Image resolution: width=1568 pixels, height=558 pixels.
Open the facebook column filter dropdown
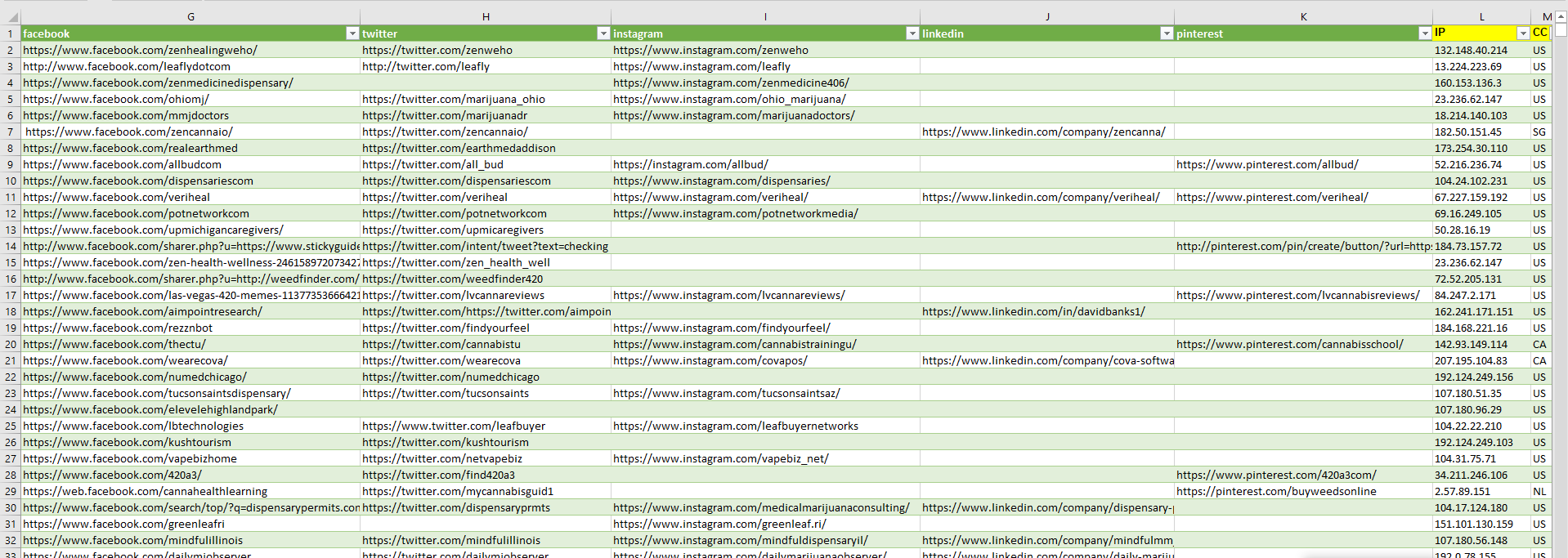click(x=352, y=33)
